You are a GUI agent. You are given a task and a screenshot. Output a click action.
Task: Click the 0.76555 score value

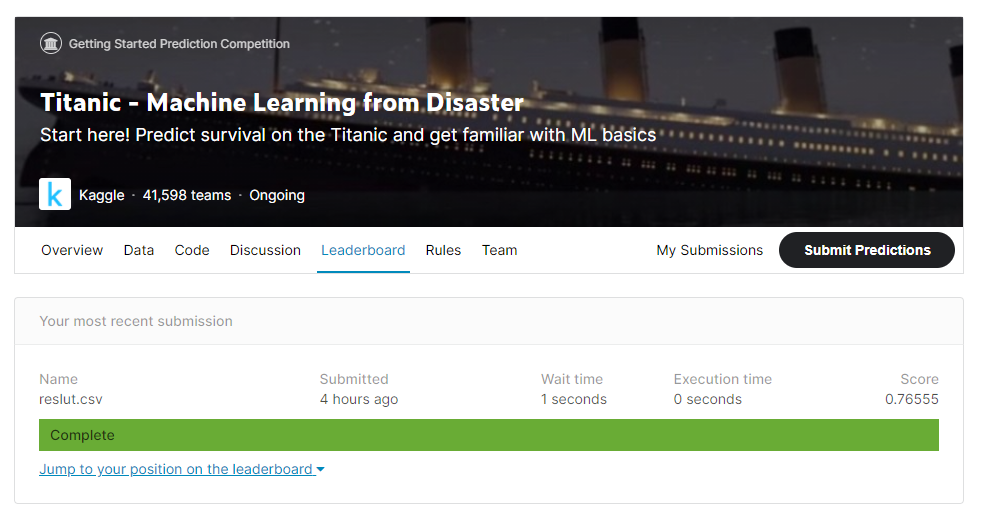click(912, 399)
